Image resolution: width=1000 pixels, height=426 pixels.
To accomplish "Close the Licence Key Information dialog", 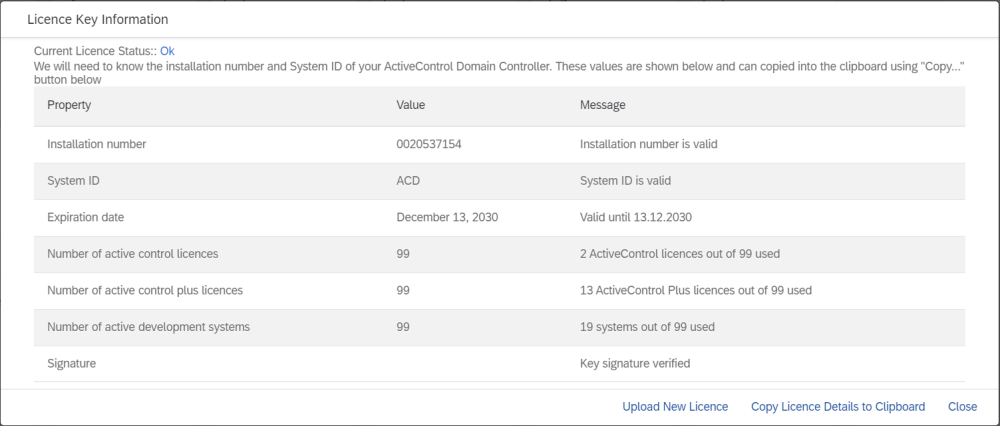I will tap(962, 406).
